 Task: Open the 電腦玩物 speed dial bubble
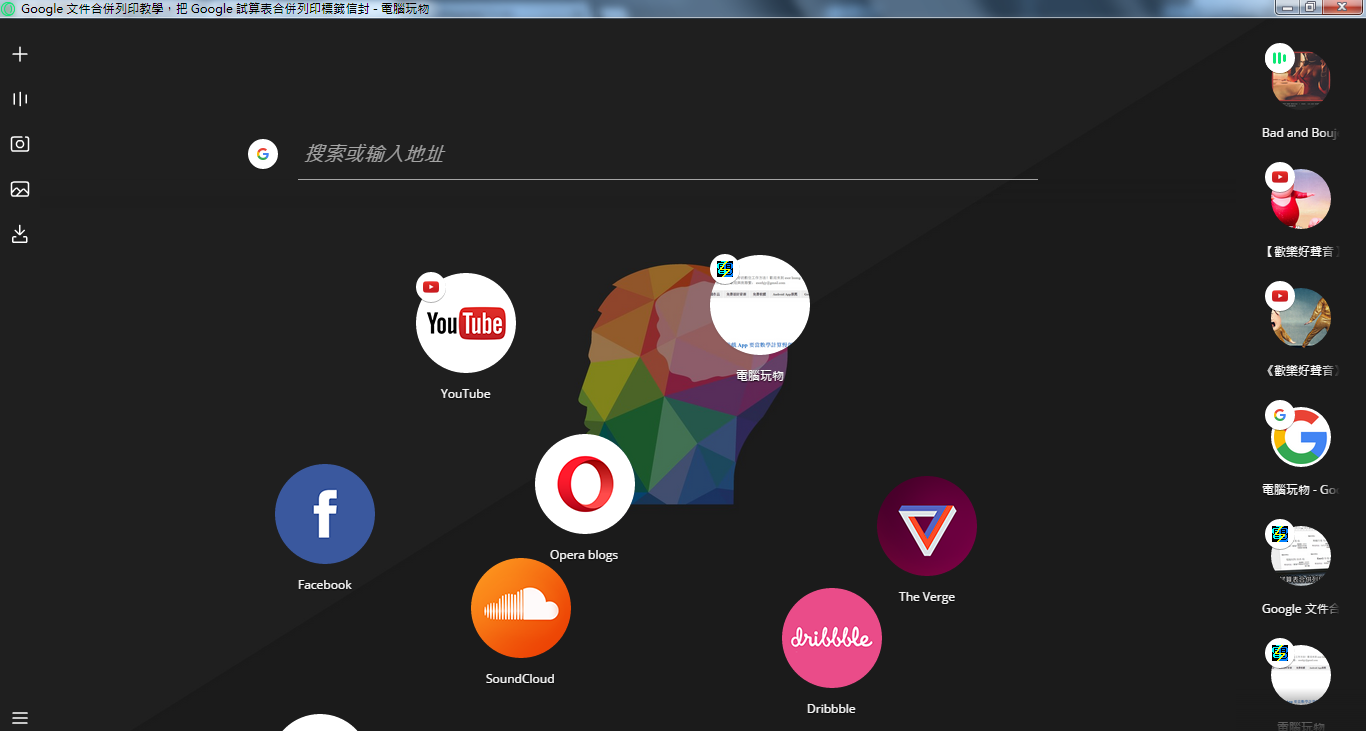click(x=760, y=305)
